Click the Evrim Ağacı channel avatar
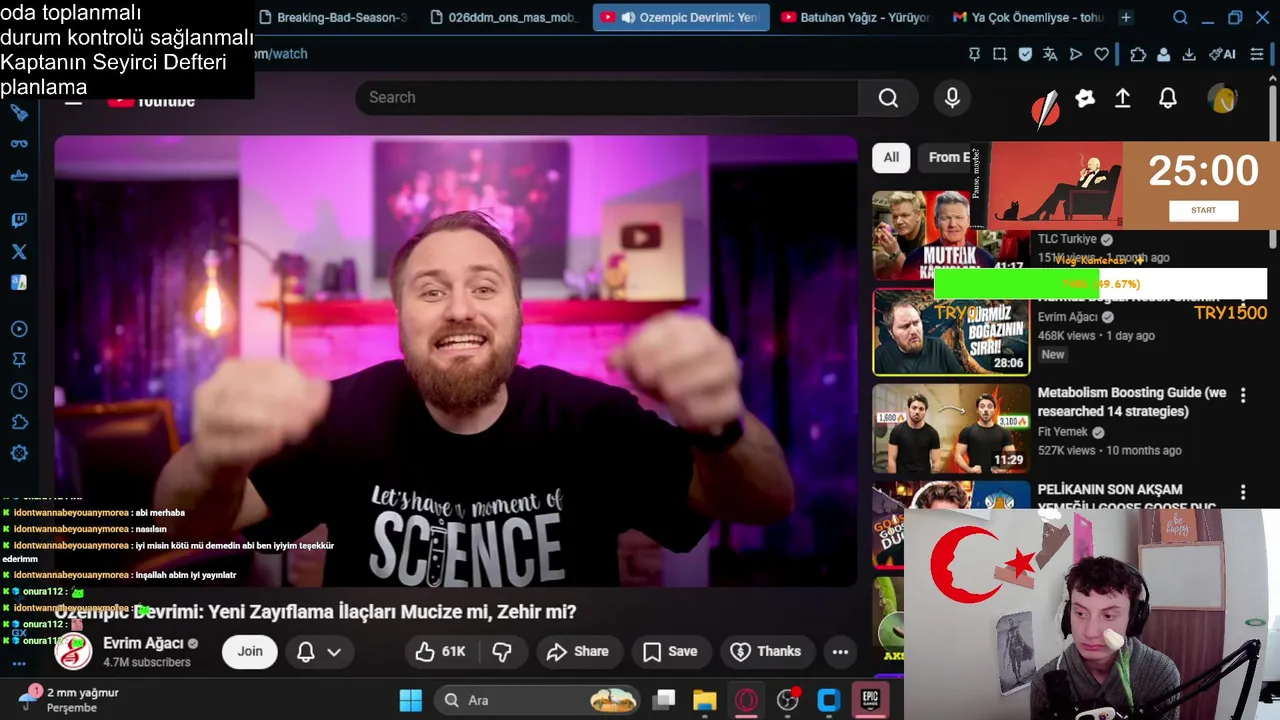This screenshot has height=720, width=1280. 73,652
